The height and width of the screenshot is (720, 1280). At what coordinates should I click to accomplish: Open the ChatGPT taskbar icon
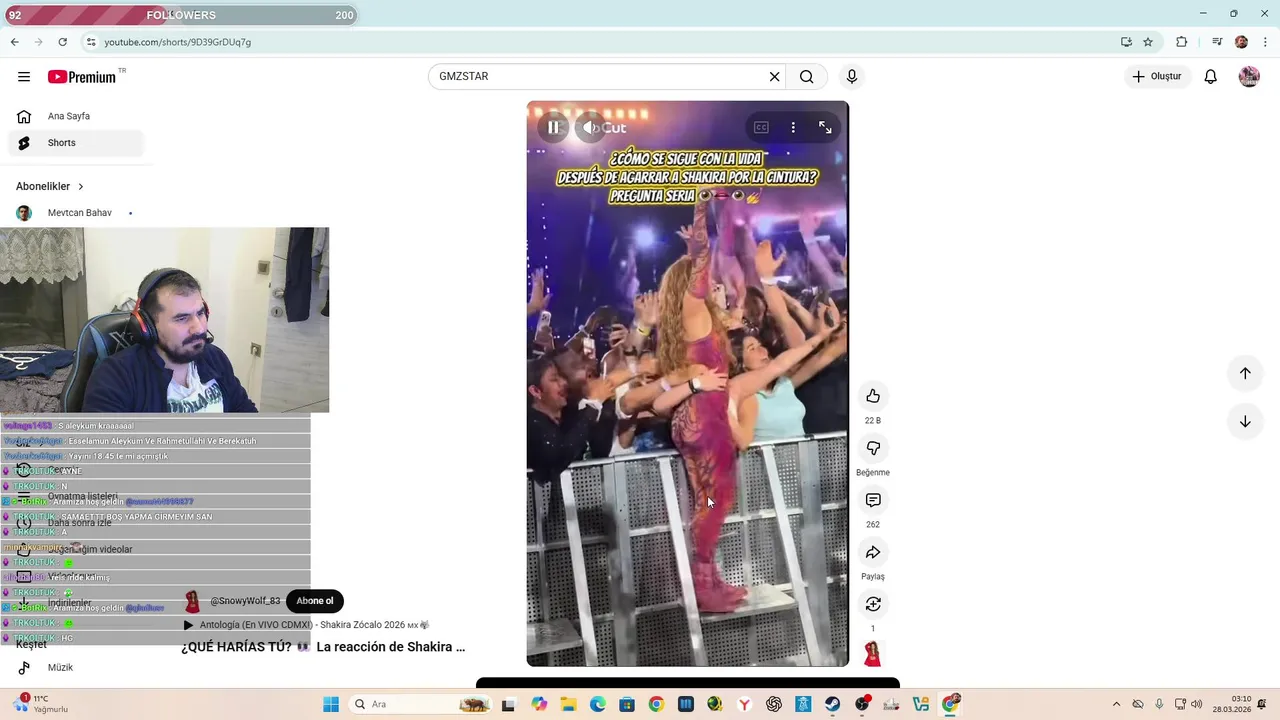[x=773, y=704]
